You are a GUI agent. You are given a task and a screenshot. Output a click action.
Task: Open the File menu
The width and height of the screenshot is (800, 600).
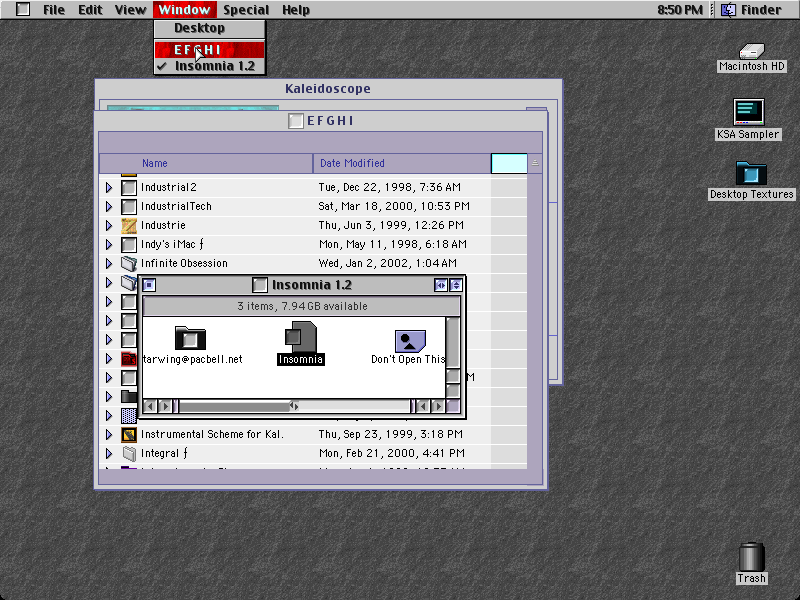click(x=54, y=10)
